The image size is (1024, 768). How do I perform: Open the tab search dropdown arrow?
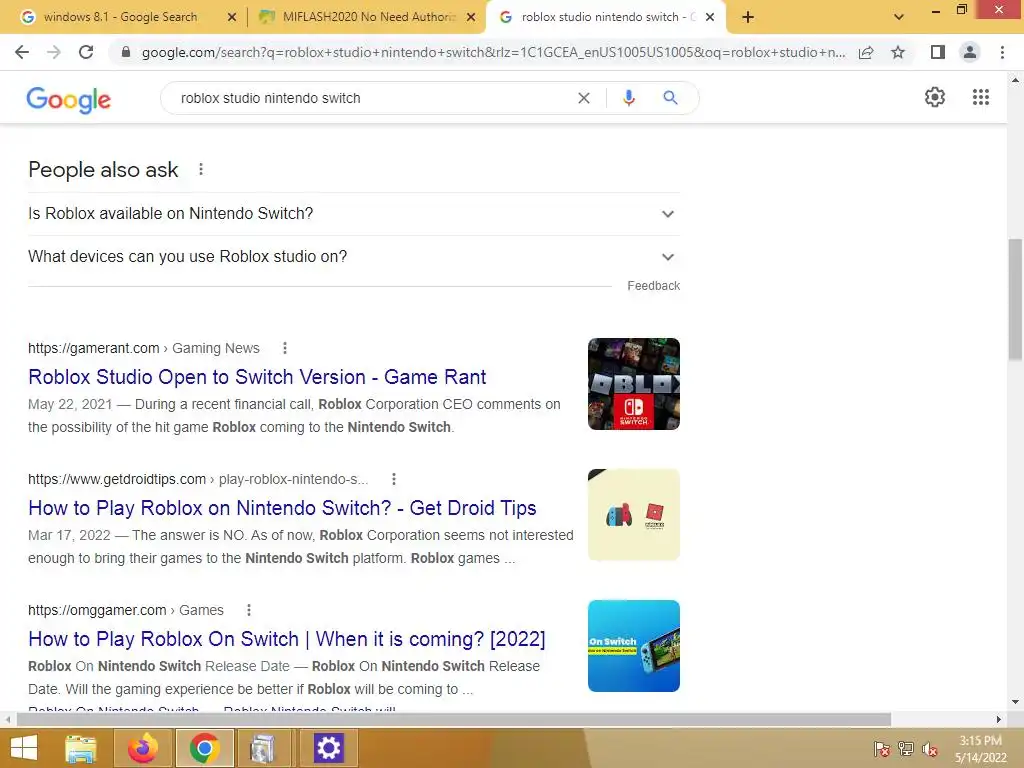[x=899, y=17]
